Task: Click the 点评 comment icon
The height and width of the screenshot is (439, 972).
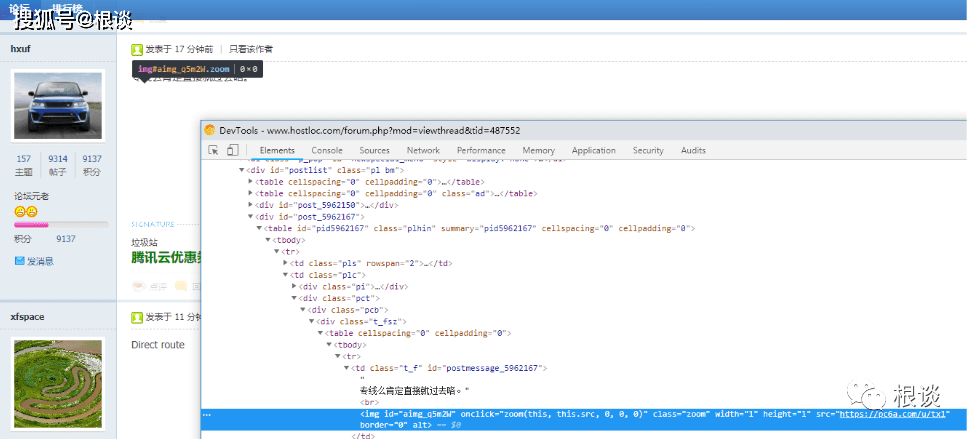Action: pyautogui.click(x=139, y=286)
